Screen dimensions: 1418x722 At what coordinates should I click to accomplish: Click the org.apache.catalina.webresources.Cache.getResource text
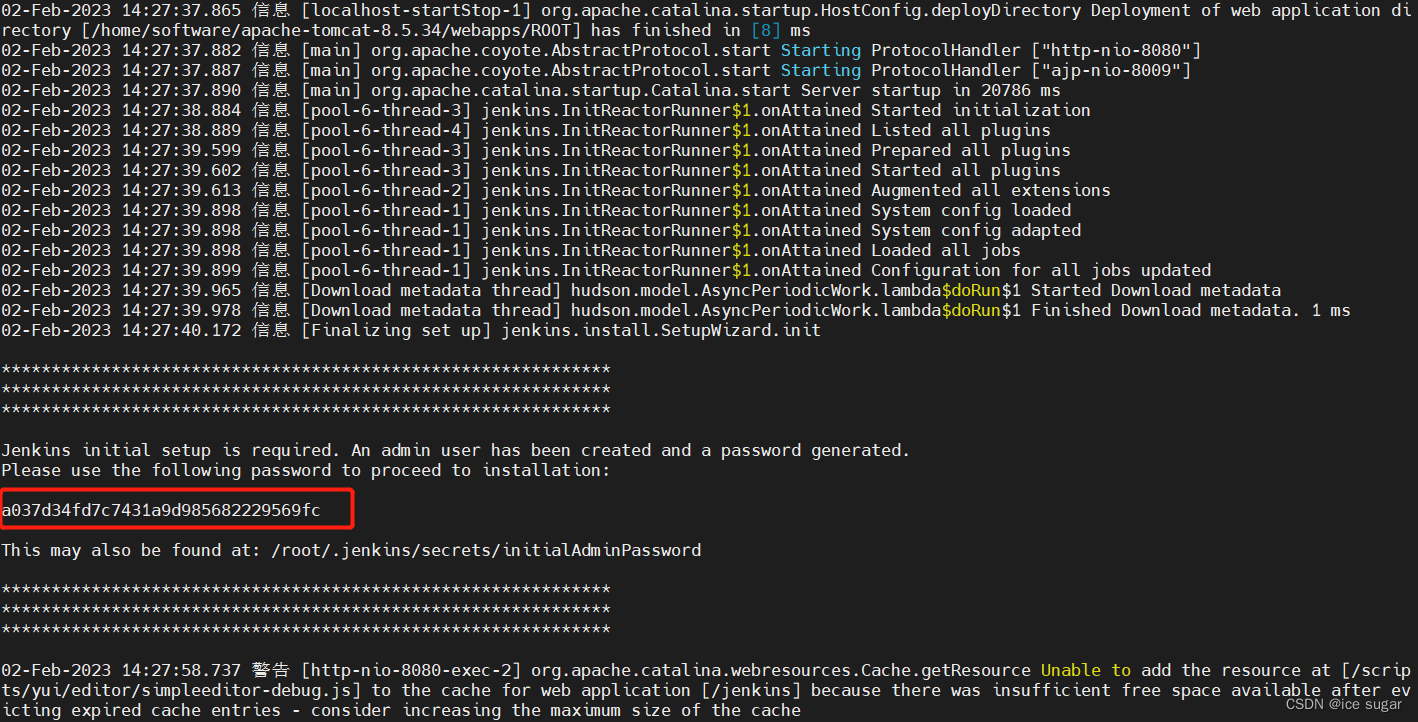[x=781, y=670]
